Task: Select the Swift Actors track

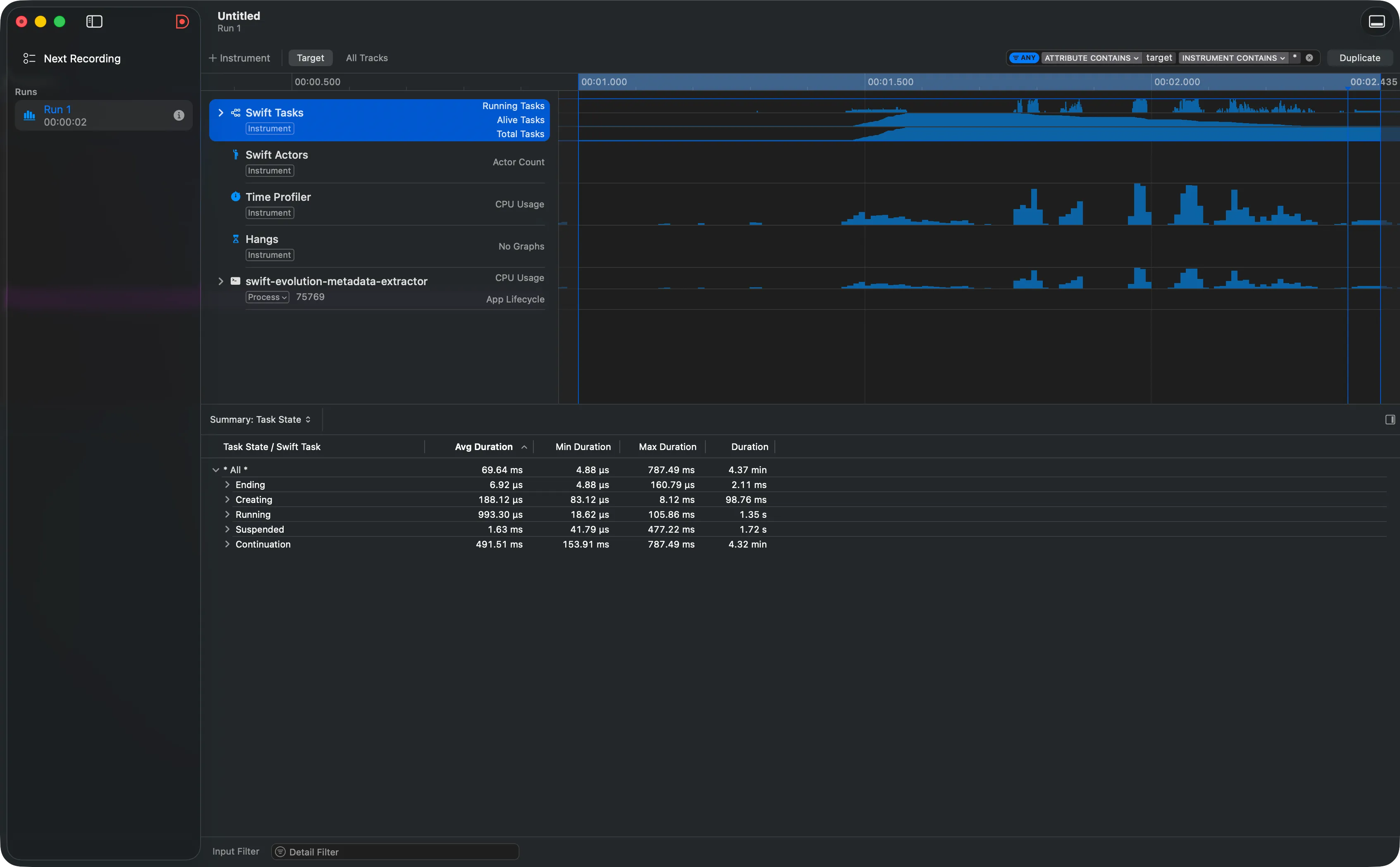Action: point(379,162)
